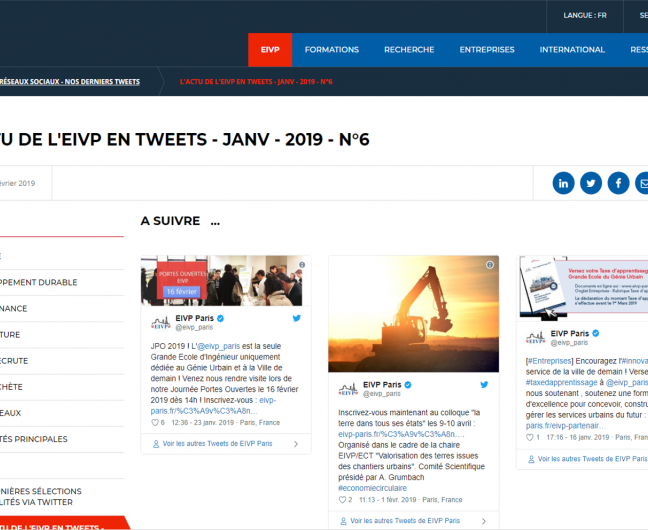The image size is (648, 530).
Task: Like the taxe d'apprentissage tweet (heart)
Action: point(530,437)
